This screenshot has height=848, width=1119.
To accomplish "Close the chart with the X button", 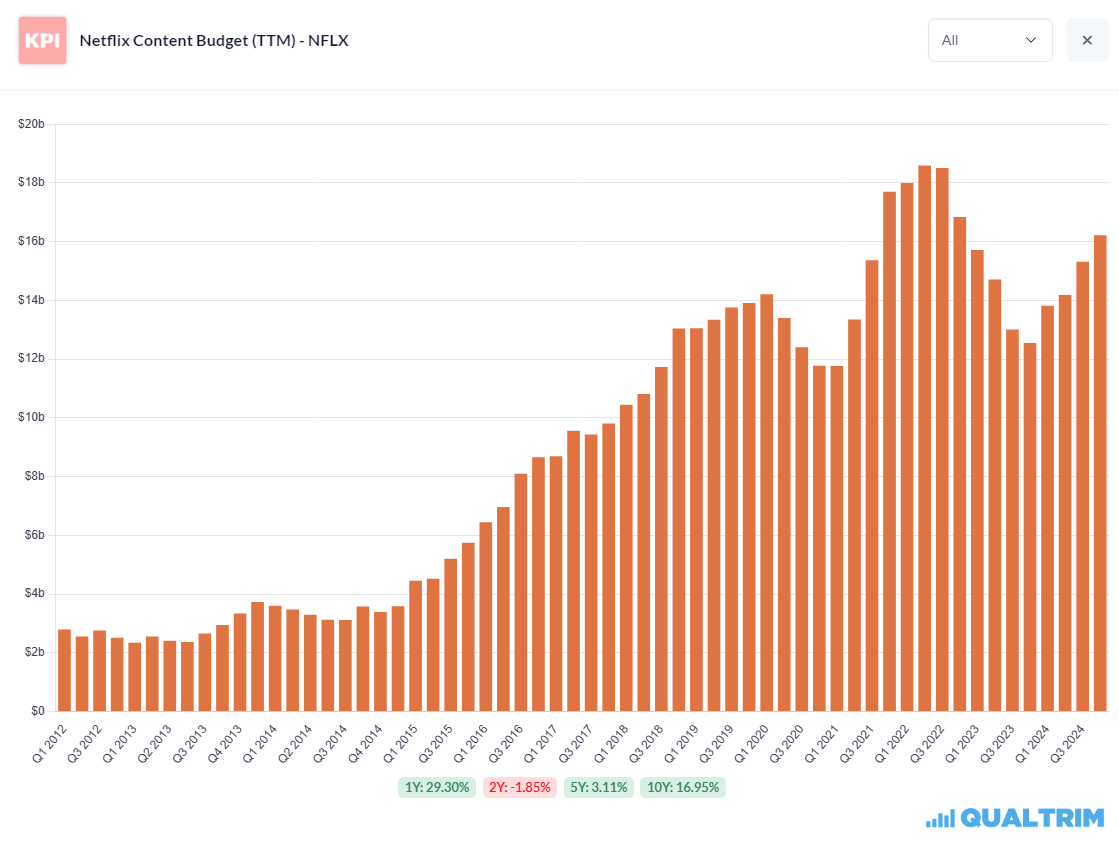I will pyautogui.click(x=1087, y=40).
